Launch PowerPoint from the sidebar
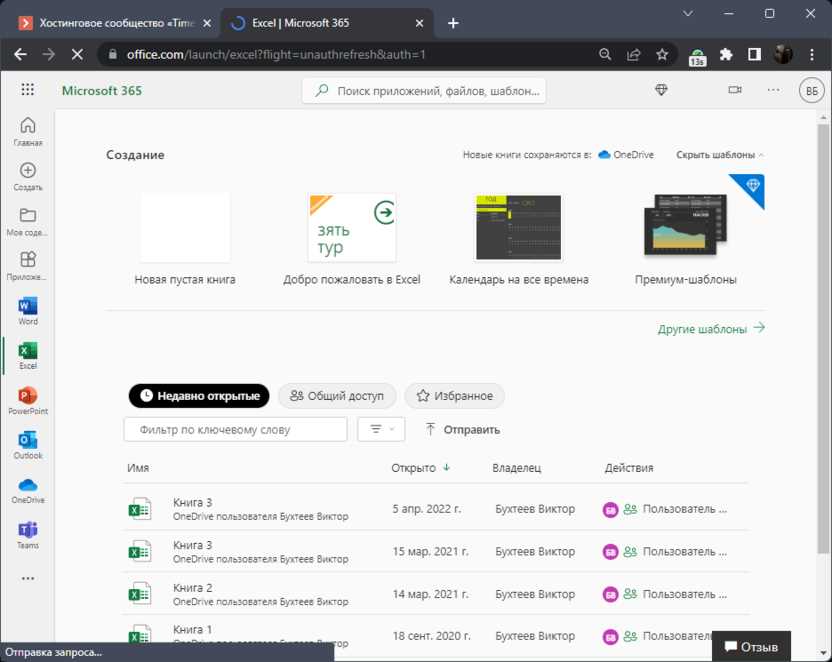832x662 pixels. point(28,400)
